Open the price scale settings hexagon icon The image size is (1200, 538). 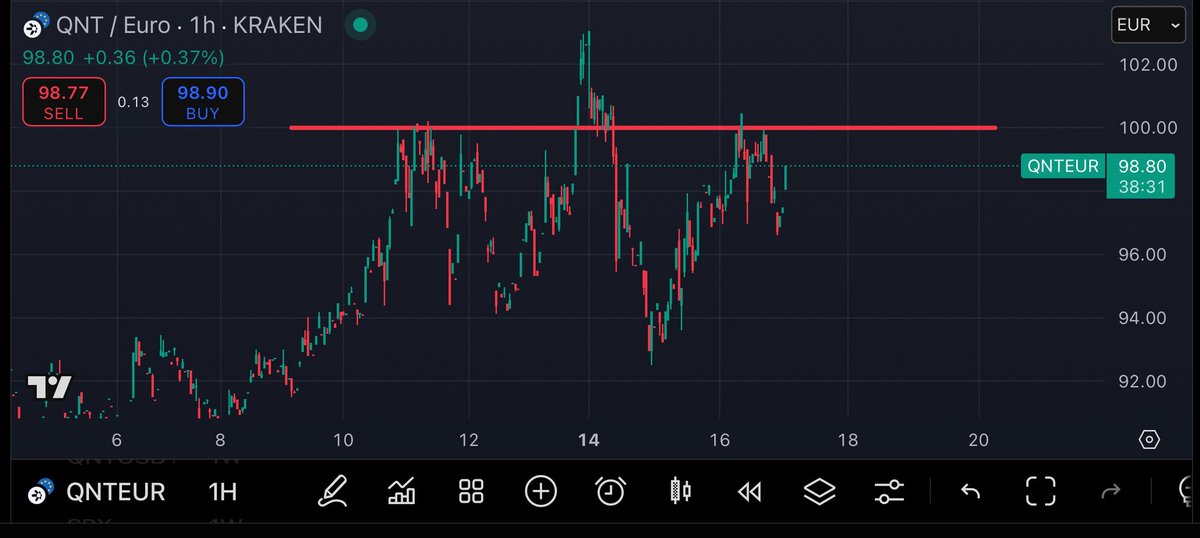click(1149, 440)
